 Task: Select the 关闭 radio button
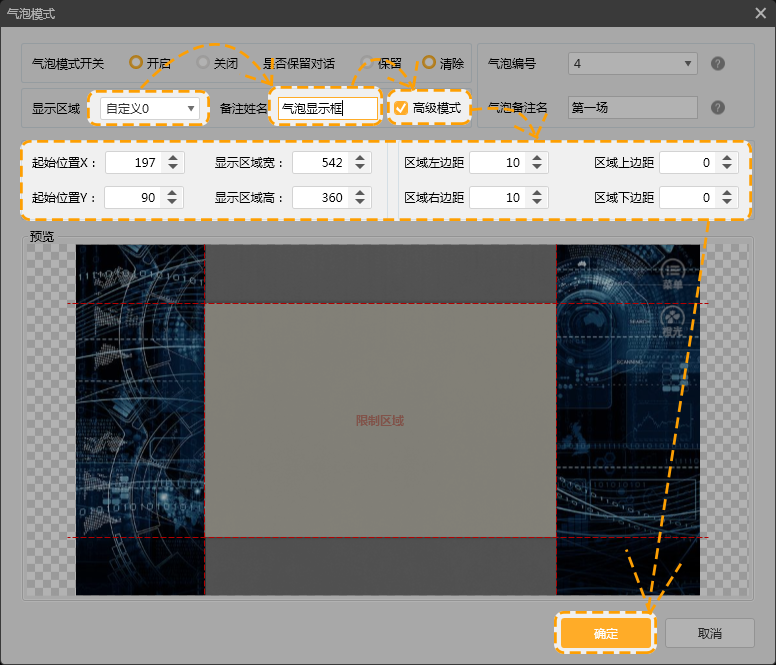pos(203,63)
